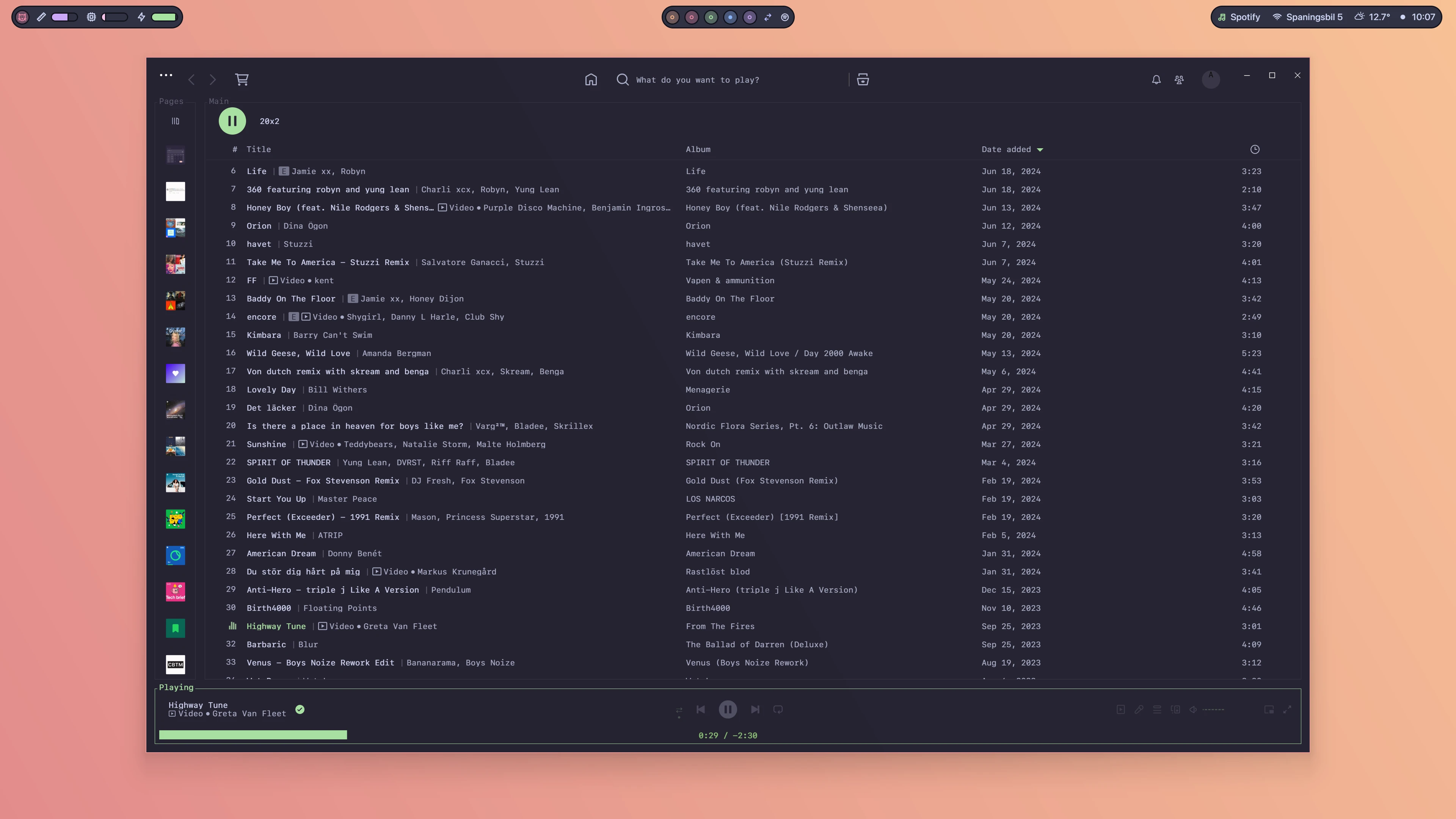1456x819 pixels.
Task: Open artist link 'Dina Ögon' on Orion row
Action: (x=306, y=226)
